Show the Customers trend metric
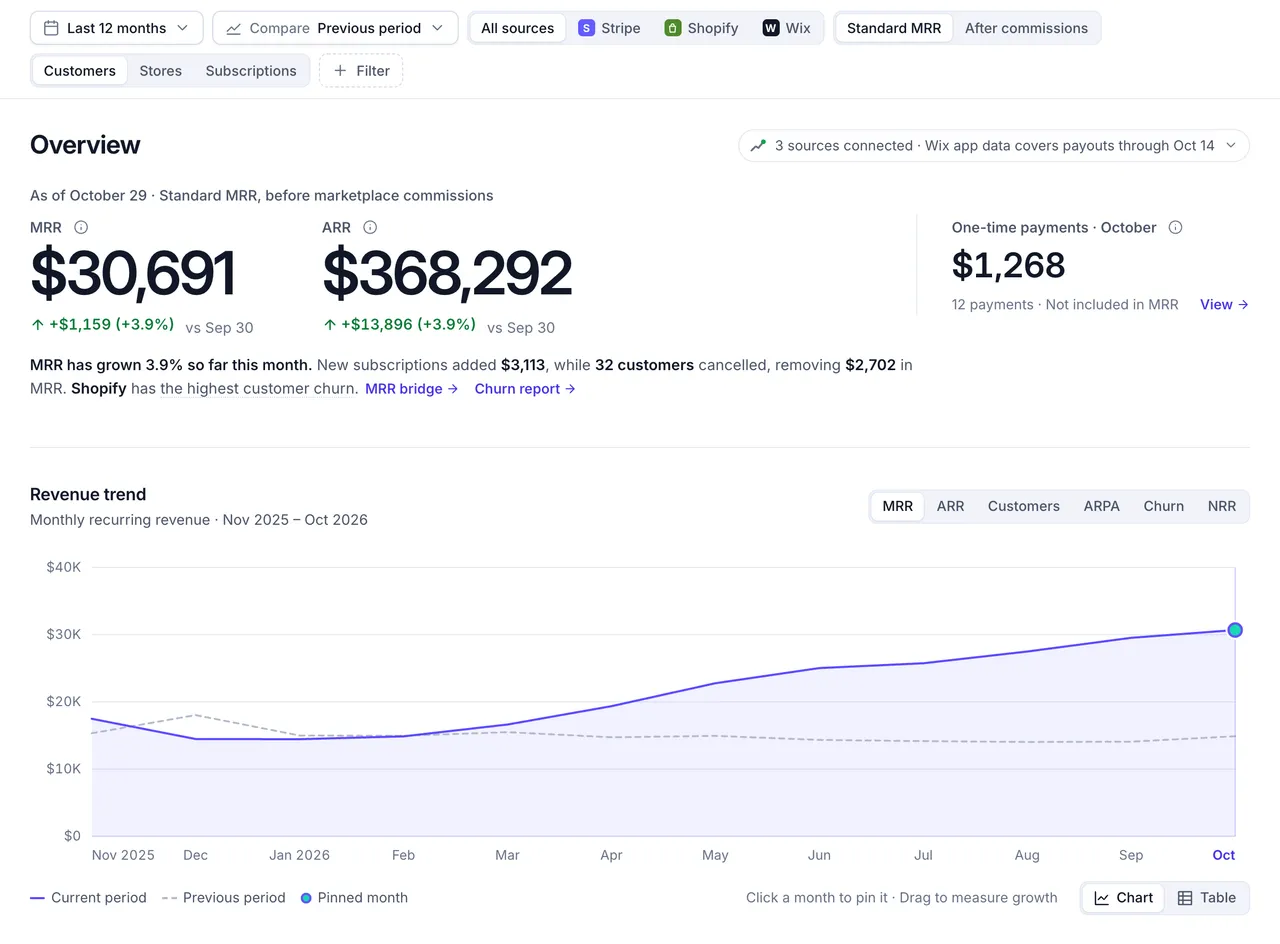 click(1024, 506)
